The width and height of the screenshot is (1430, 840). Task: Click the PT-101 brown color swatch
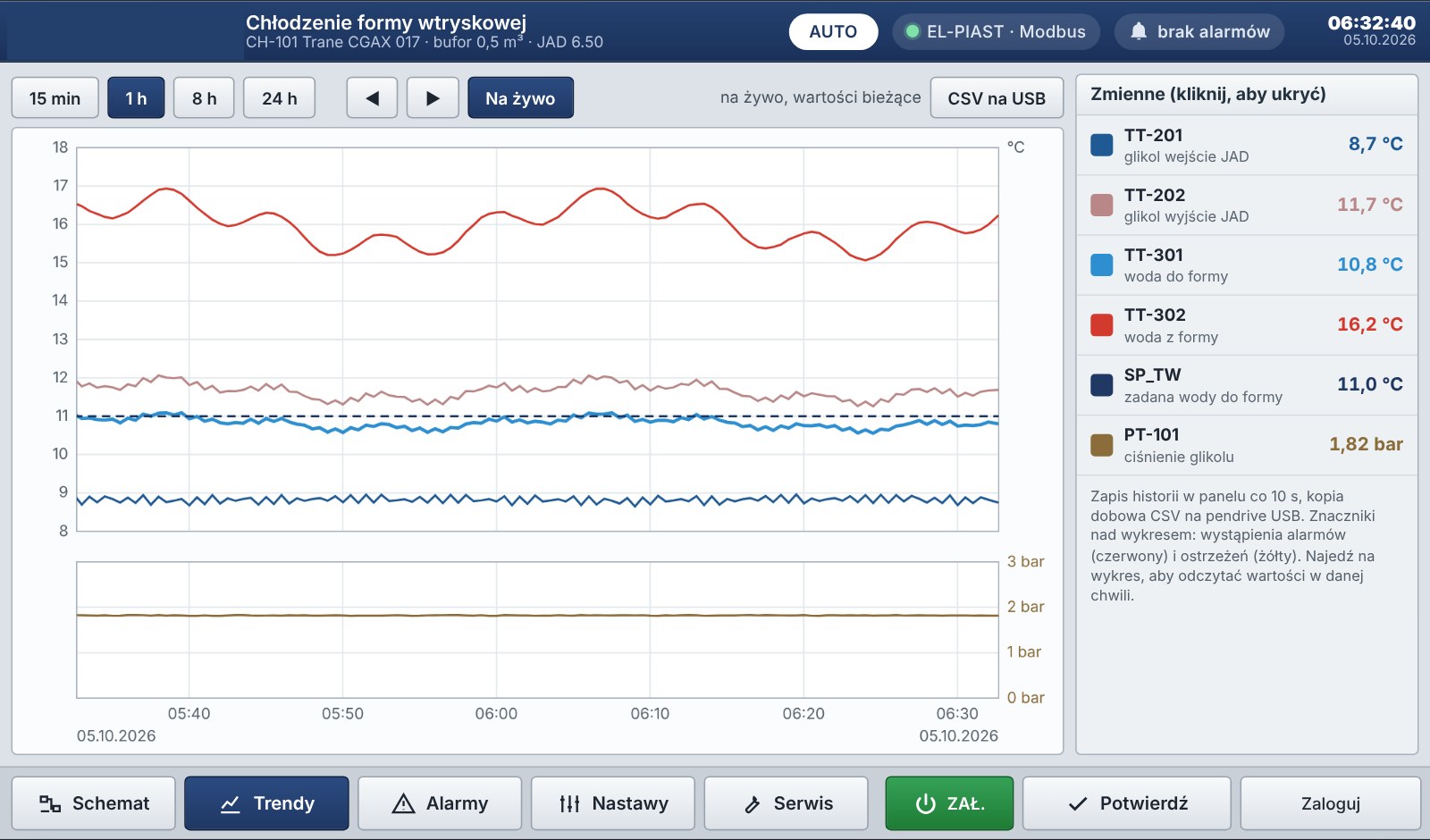coord(1102,445)
